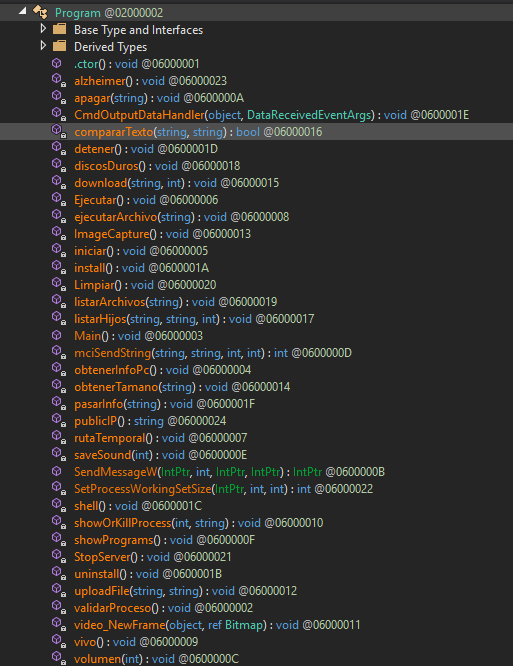Viewport: 513px width, 666px height.
Task: Click the method icon beside .ctor()
Action: pos(57,63)
